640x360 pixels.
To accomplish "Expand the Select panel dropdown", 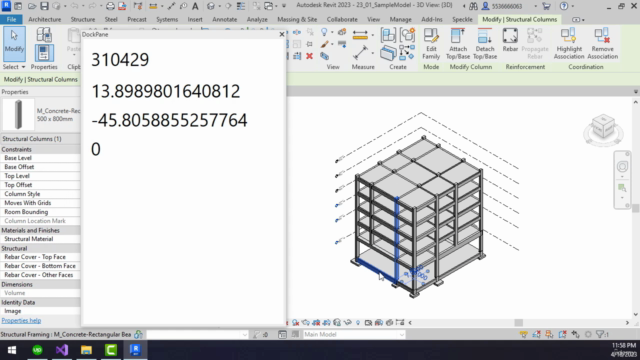I will (14, 67).
